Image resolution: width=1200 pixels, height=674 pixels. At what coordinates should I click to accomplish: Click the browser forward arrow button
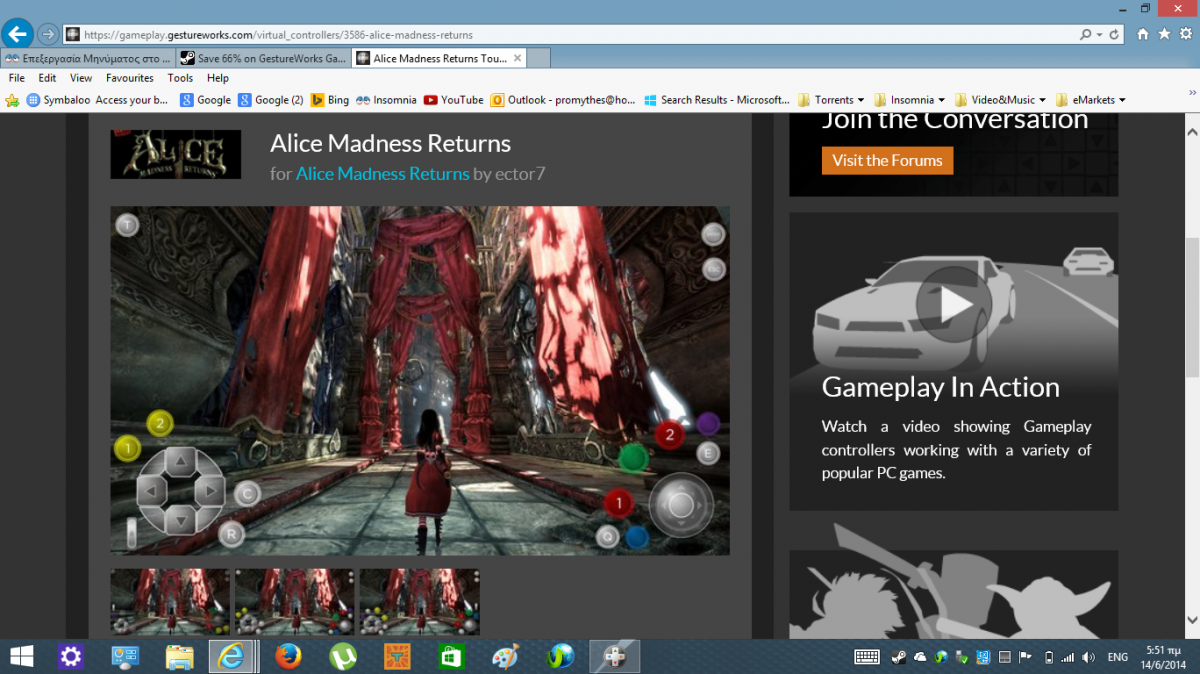point(47,34)
